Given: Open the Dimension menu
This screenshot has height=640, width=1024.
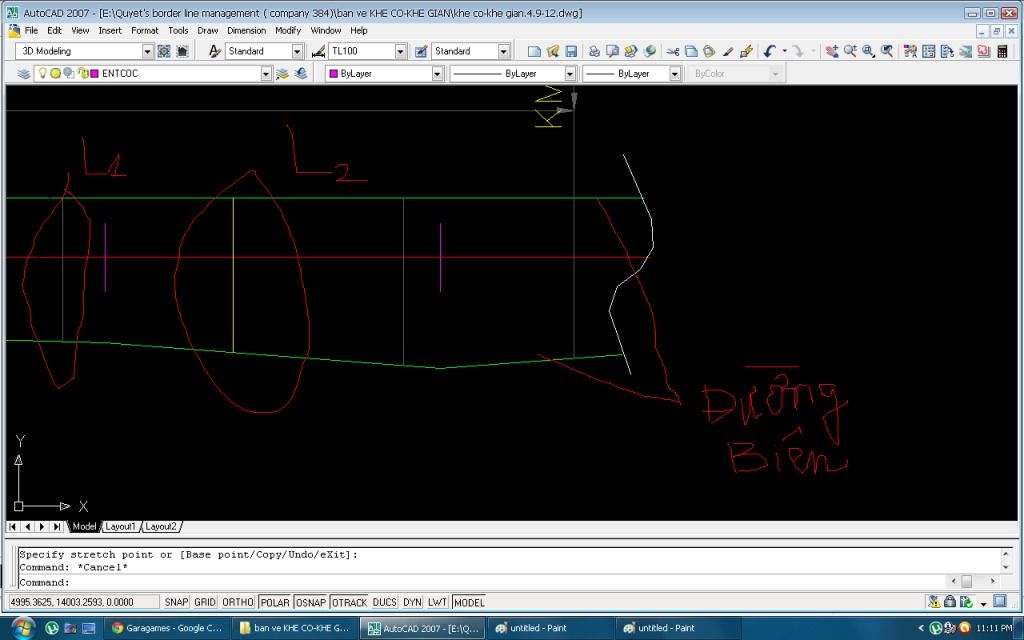Looking at the screenshot, I should (246, 30).
